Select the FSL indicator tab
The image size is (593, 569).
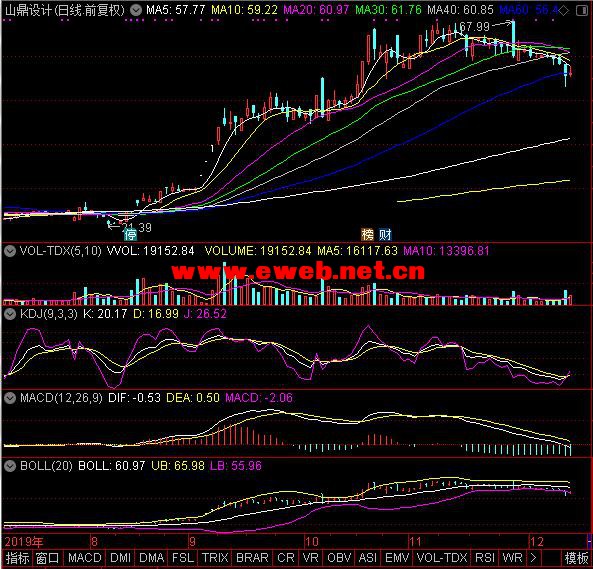tap(183, 558)
